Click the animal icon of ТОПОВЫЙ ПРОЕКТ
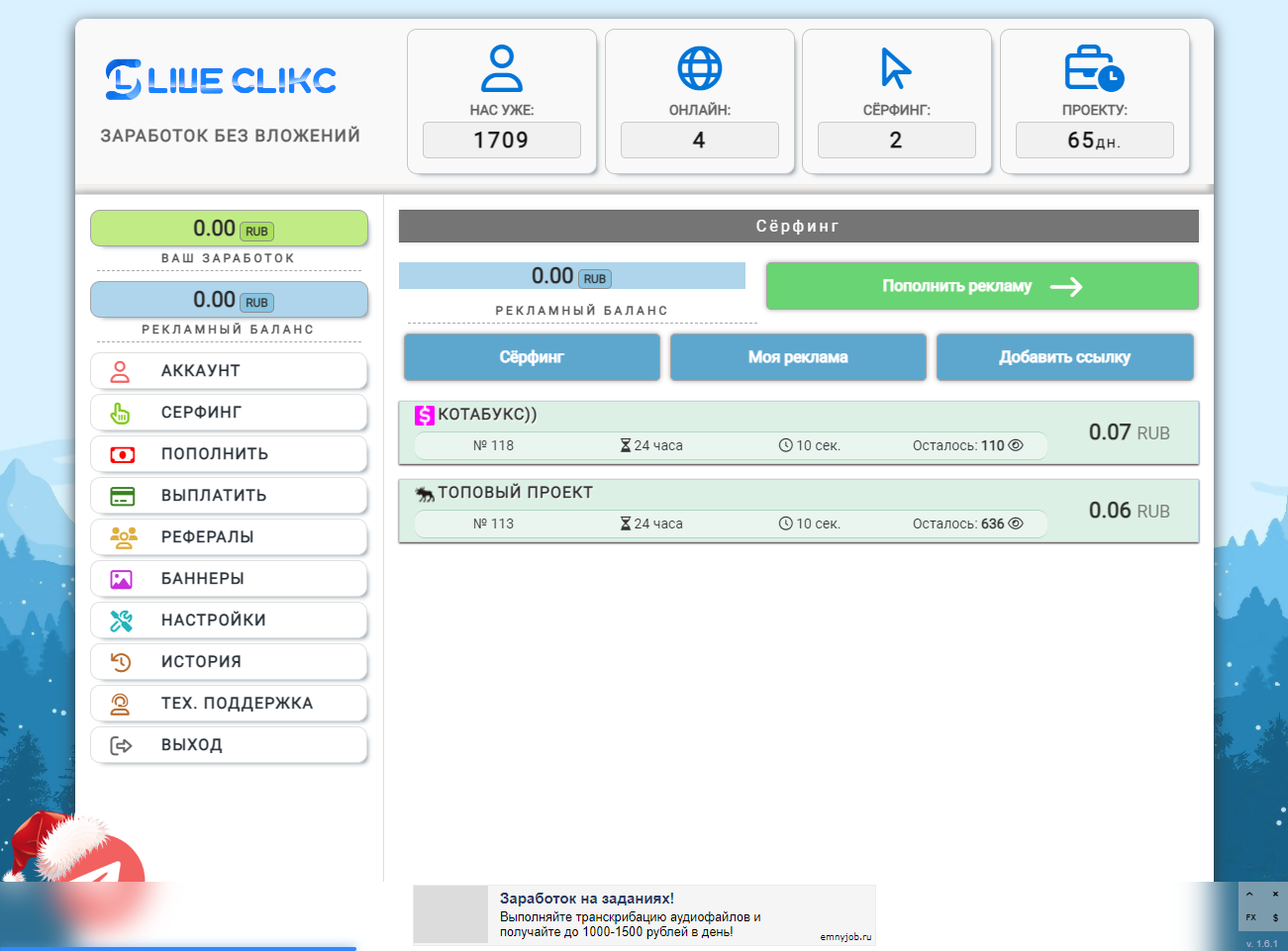Screen dimensions: 1288x951 coord(425,494)
